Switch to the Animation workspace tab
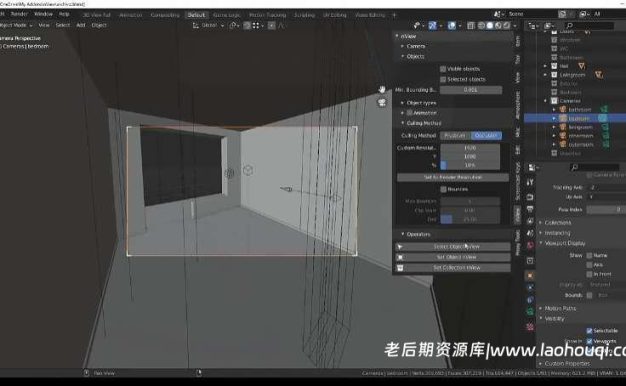This screenshot has height=386, width=626. pos(131,15)
